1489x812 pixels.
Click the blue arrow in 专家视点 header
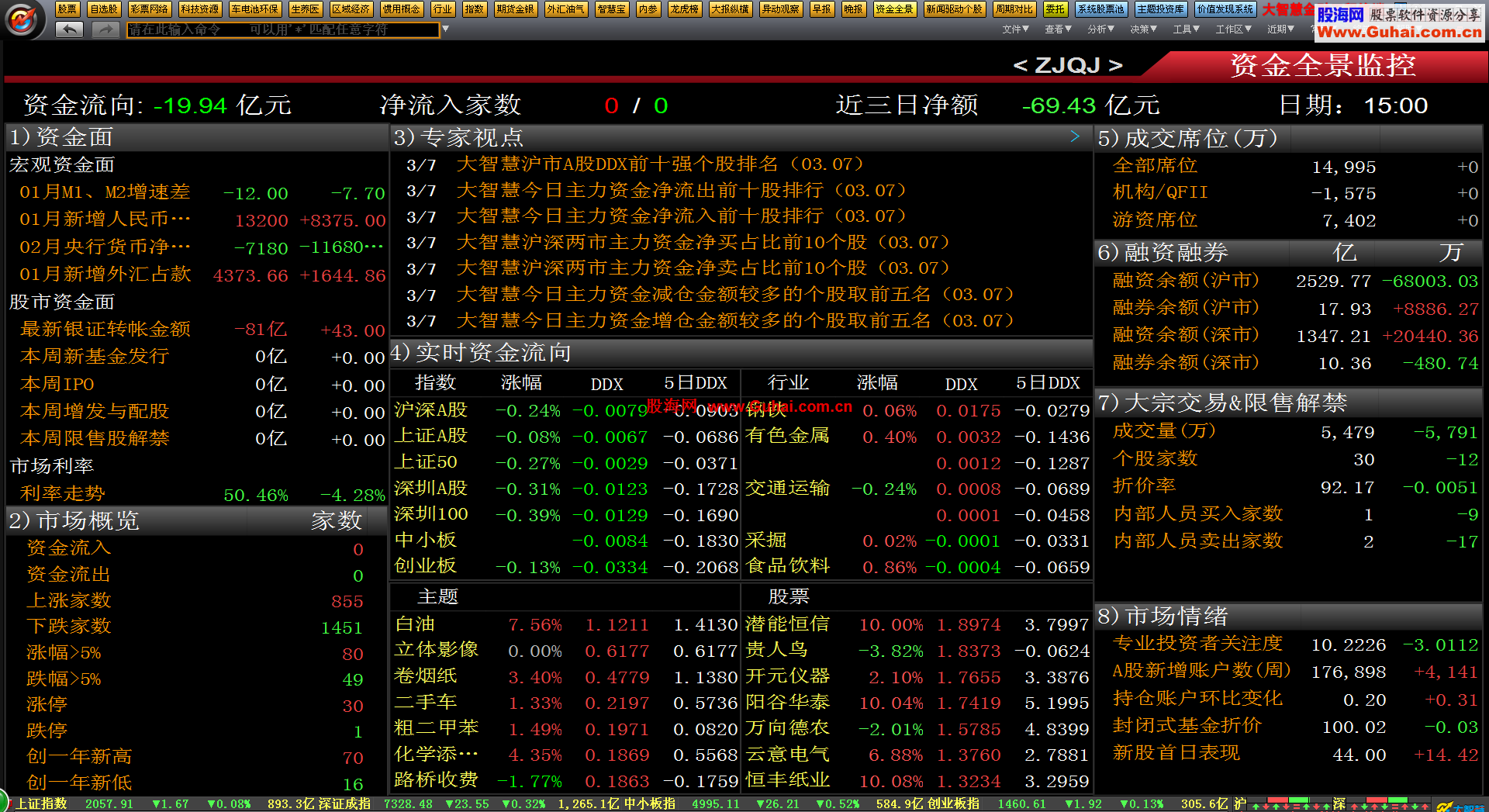(x=1075, y=136)
